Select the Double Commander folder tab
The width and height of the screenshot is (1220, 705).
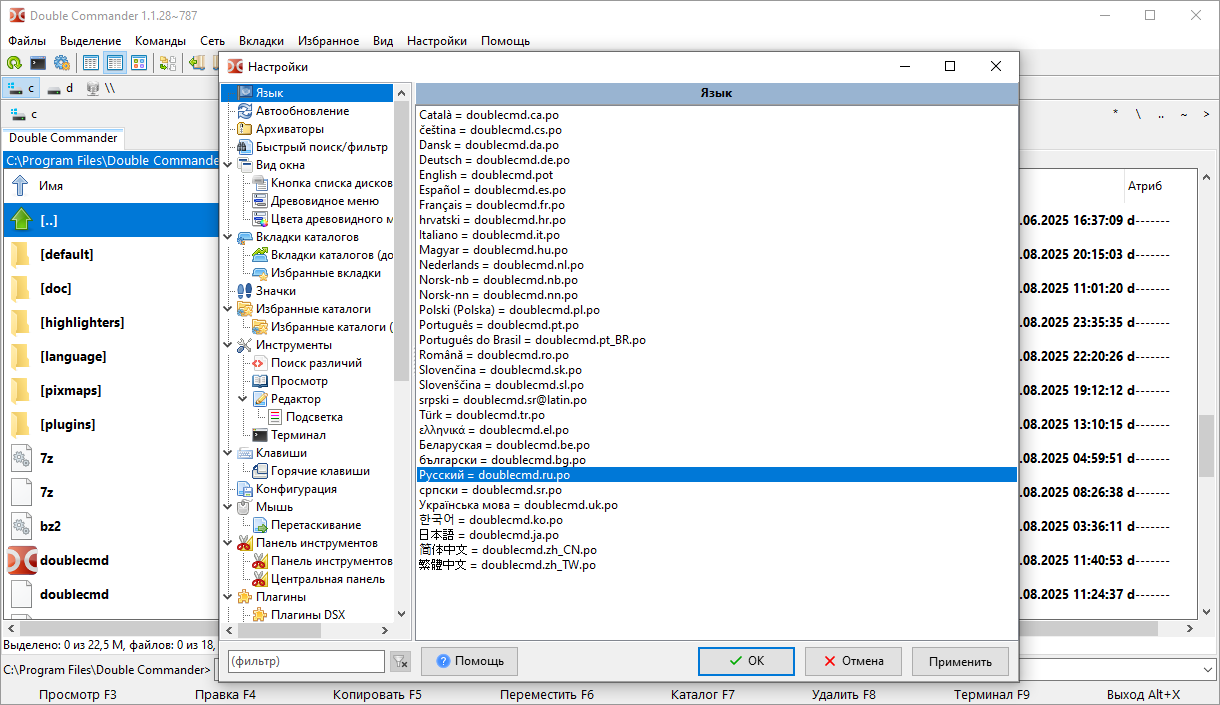[x=64, y=138]
